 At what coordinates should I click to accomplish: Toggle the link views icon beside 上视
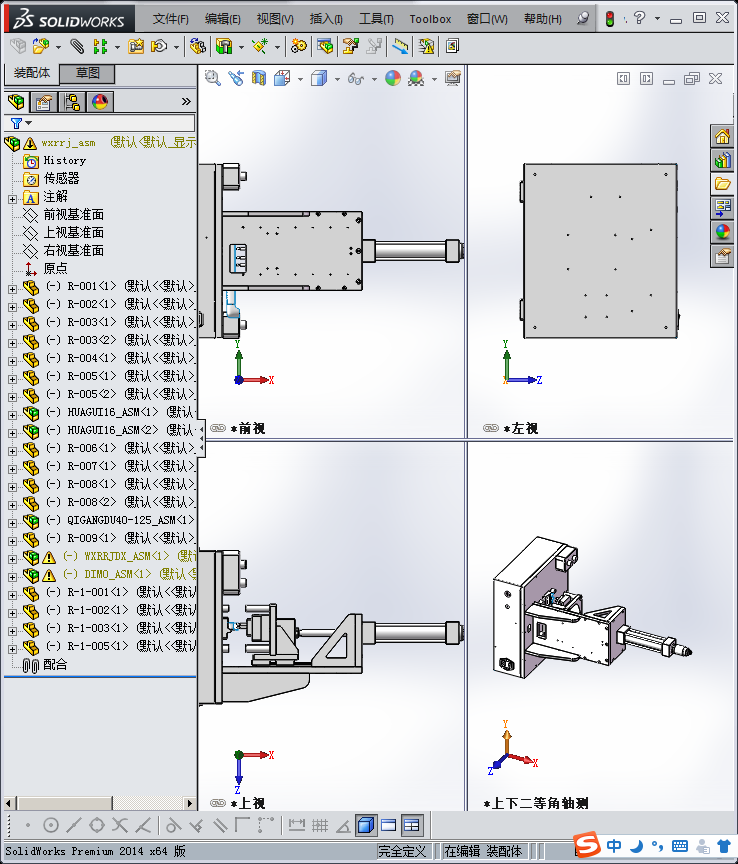pos(218,803)
